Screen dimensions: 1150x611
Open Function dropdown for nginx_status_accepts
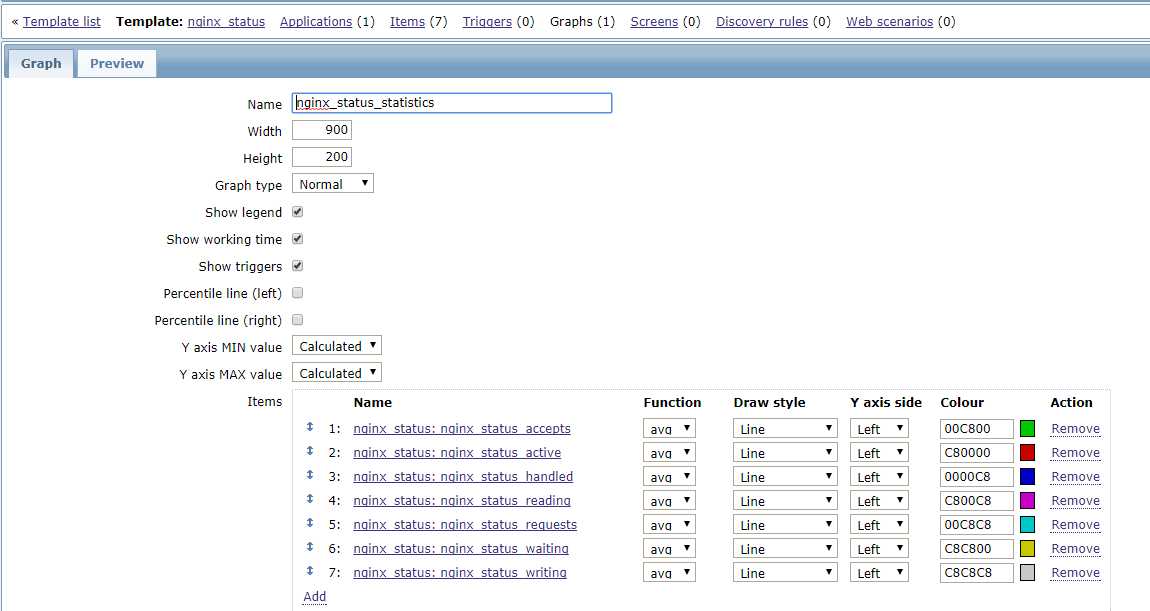pyautogui.click(x=669, y=429)
